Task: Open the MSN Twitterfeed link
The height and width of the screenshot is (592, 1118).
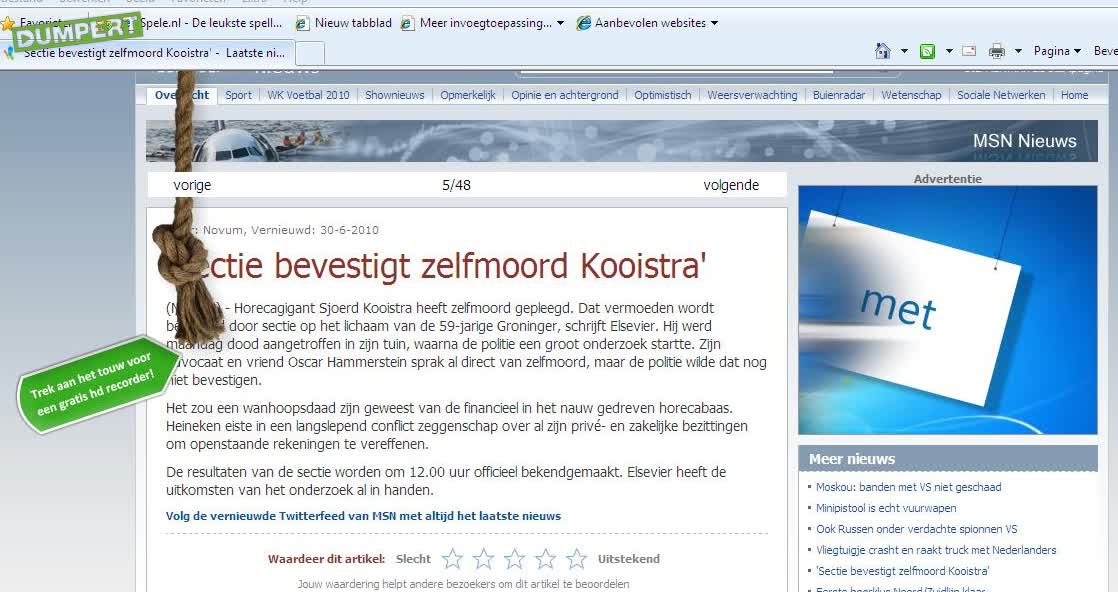Action: 364,516
